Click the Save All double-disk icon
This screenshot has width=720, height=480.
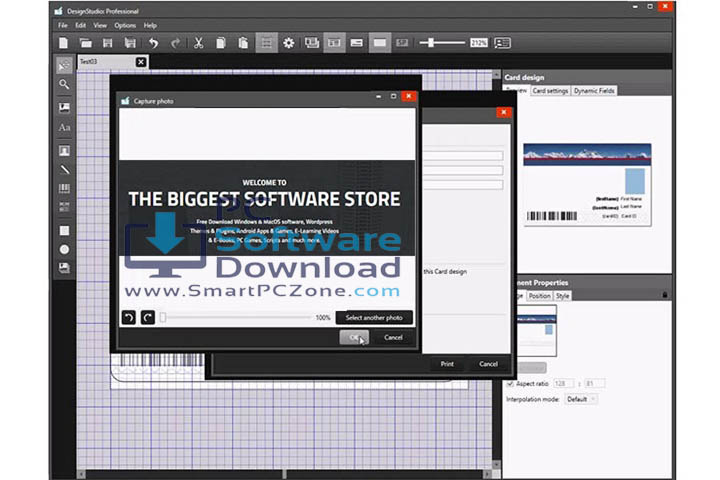click(130, 43)
